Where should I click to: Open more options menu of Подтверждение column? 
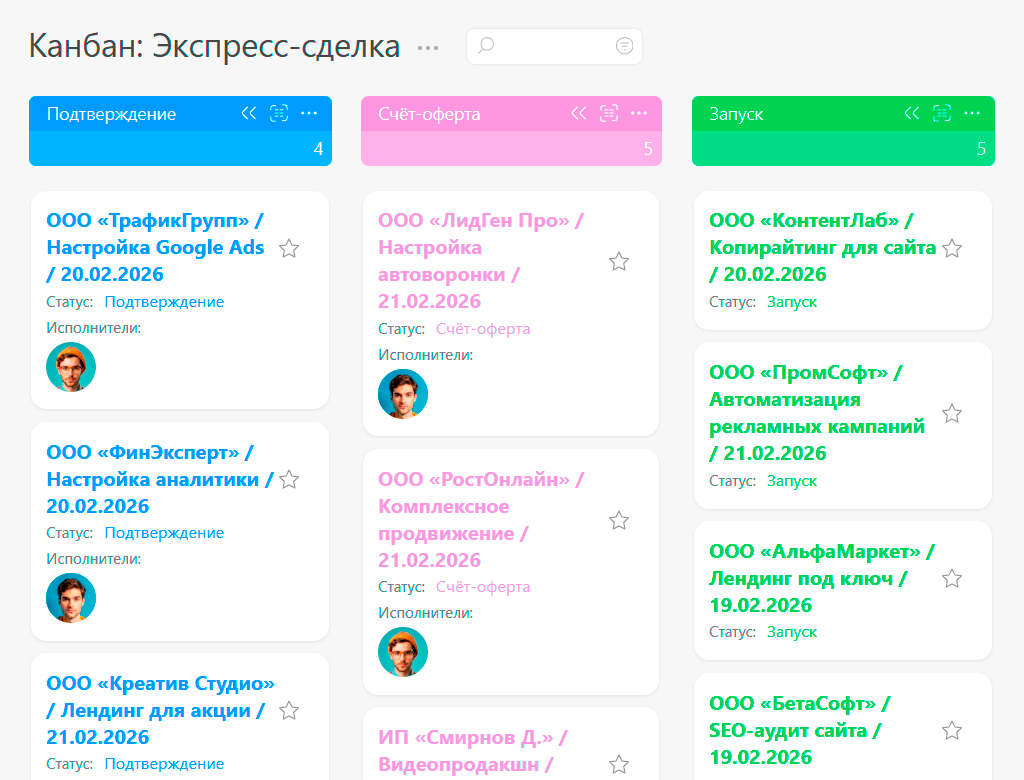(309, 114)
